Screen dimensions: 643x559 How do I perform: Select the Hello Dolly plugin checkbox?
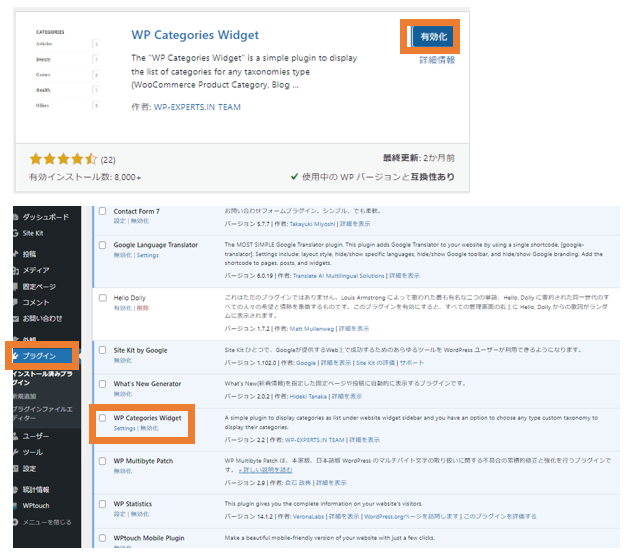(101, 298)
